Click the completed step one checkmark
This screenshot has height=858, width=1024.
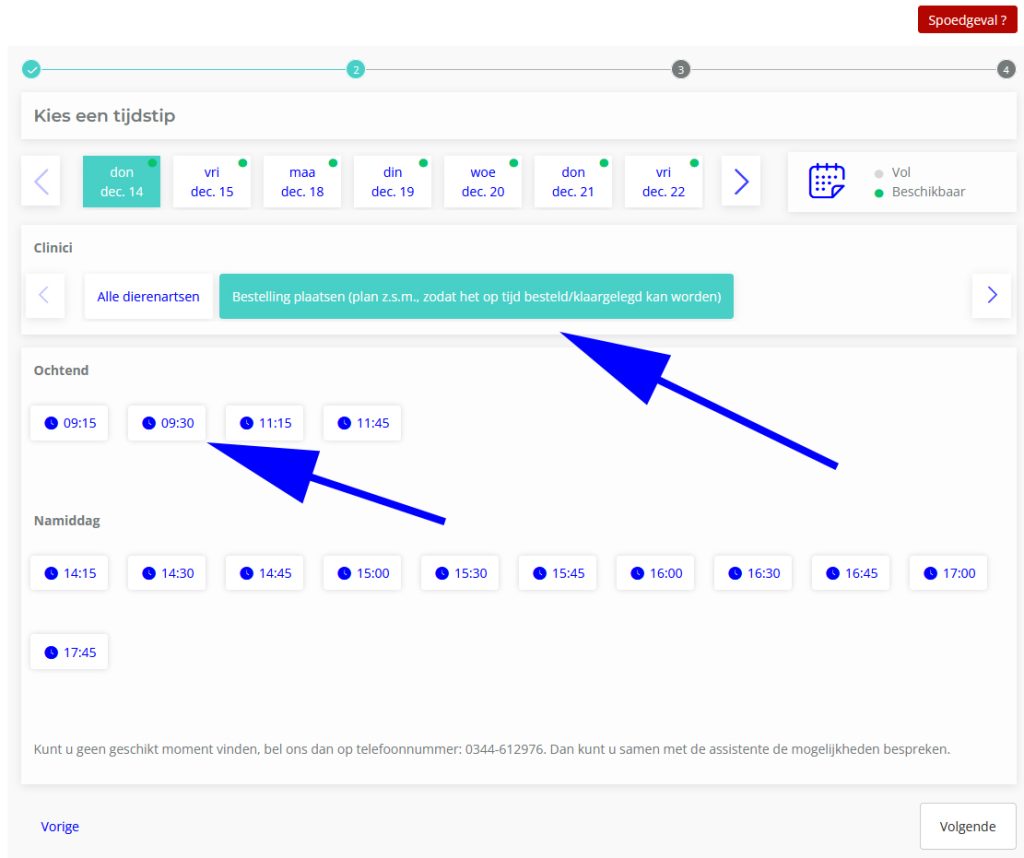[x=31, y=69]
